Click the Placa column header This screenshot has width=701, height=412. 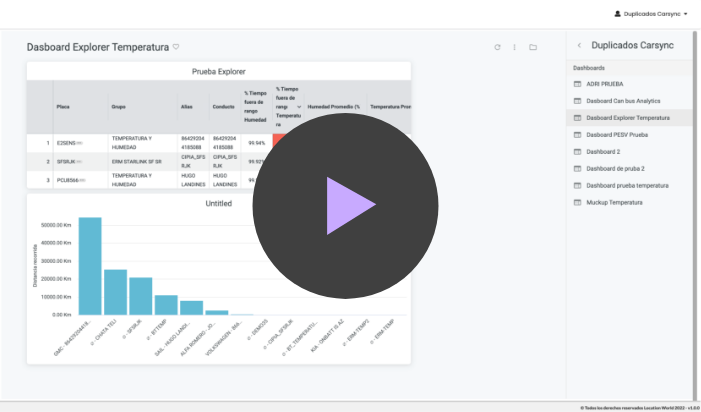[x=63, y=106]
